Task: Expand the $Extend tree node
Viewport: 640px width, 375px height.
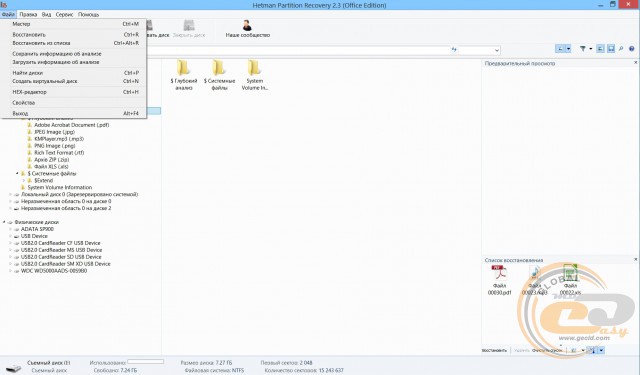Action: click(x=24, y=181)
